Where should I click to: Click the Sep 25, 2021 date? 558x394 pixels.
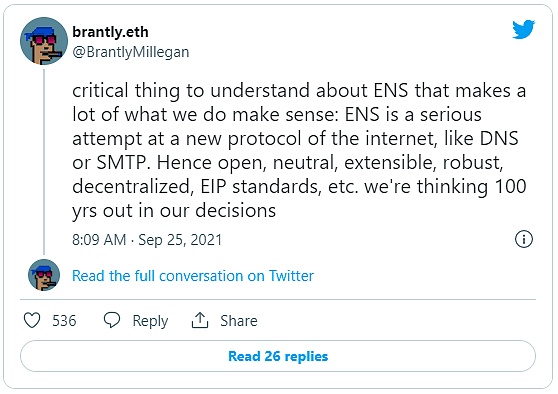[180, 240]
